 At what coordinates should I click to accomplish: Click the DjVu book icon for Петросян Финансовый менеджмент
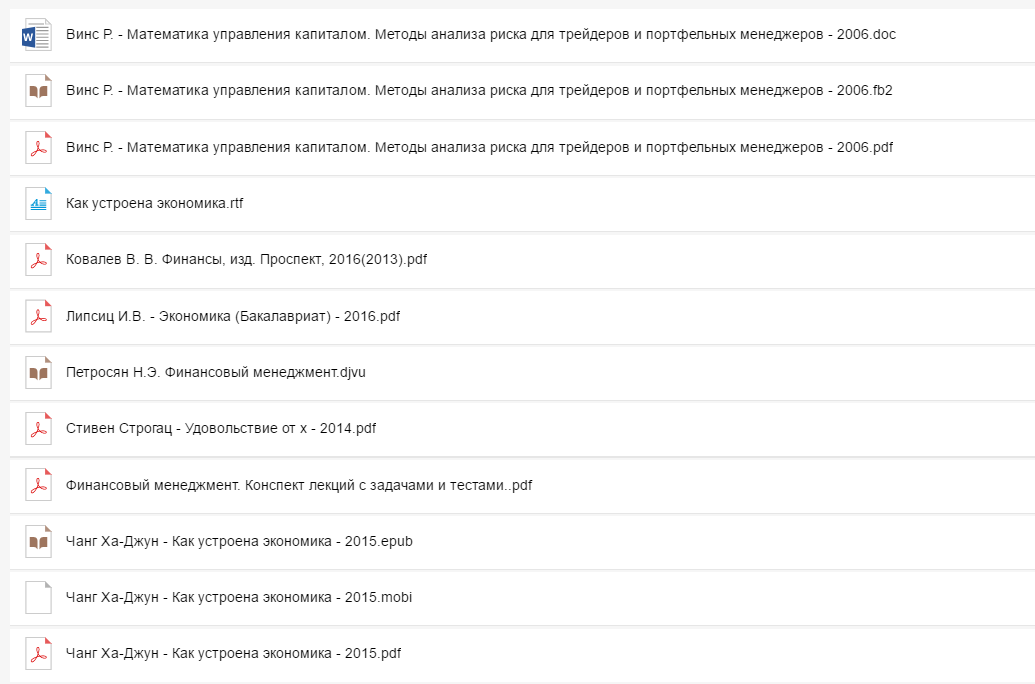pyautogui.click(x=36, y=373)
